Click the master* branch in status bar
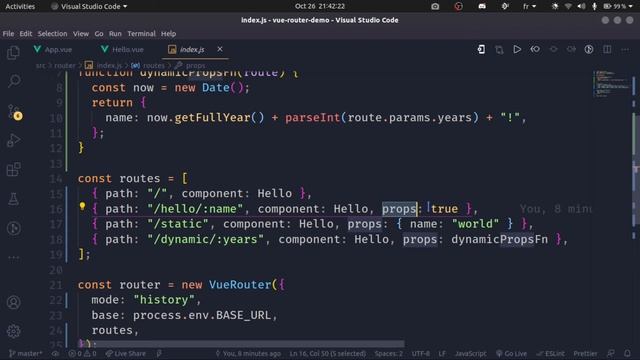This screenshot has height=360, width=640. pyautogui.click(x=25, y=353)
